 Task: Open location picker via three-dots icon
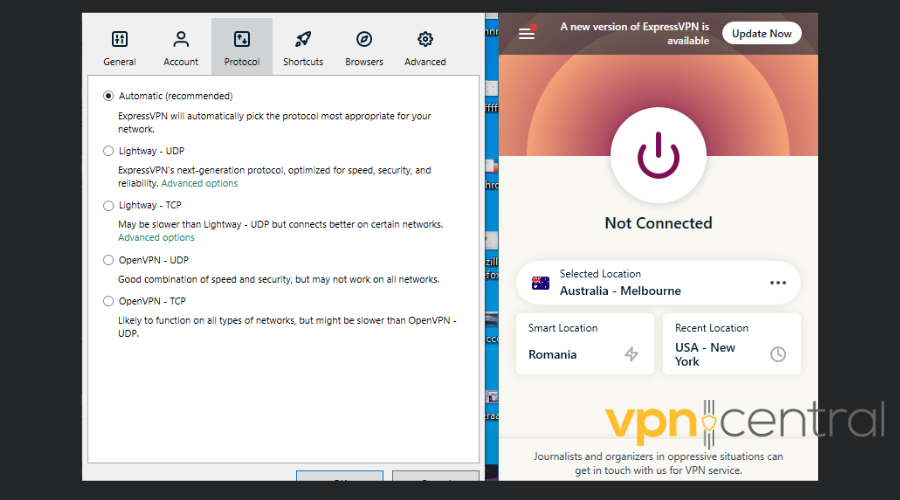click(778, 283)
